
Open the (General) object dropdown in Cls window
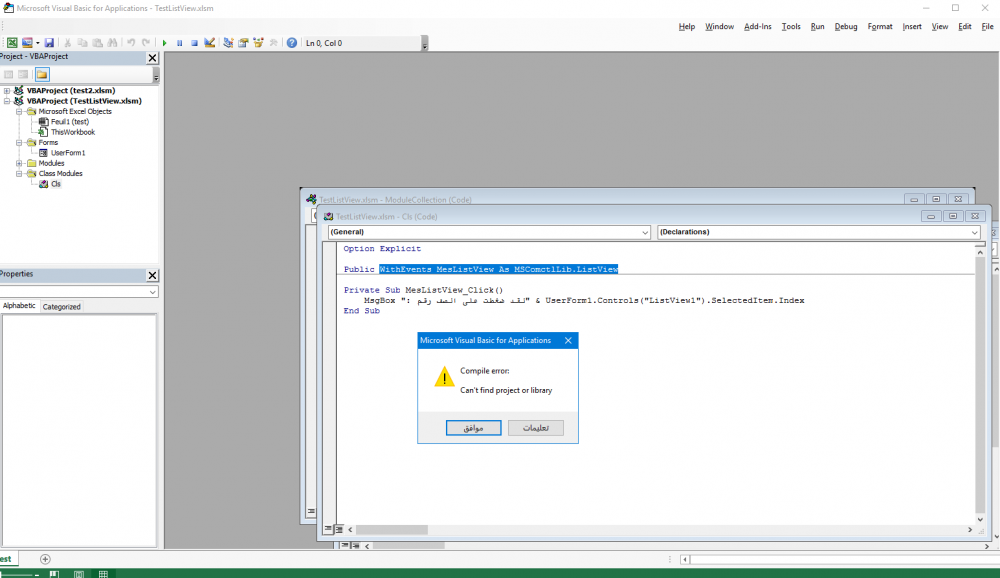point(645,232)
